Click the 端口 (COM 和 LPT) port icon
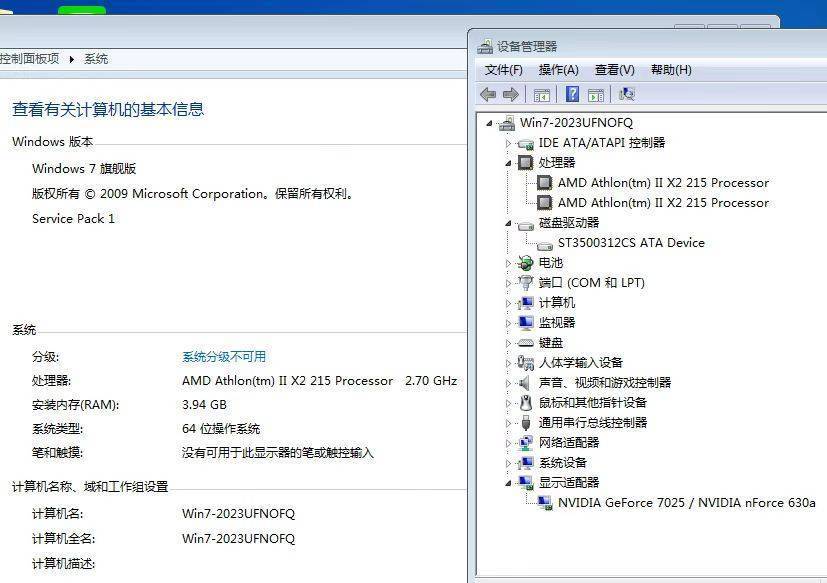 (525, 283)
